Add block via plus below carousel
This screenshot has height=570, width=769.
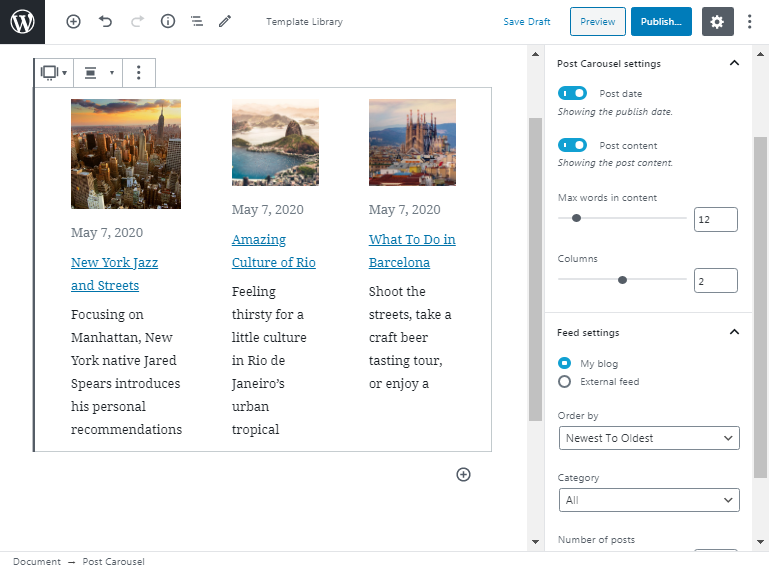click(463, 474)
